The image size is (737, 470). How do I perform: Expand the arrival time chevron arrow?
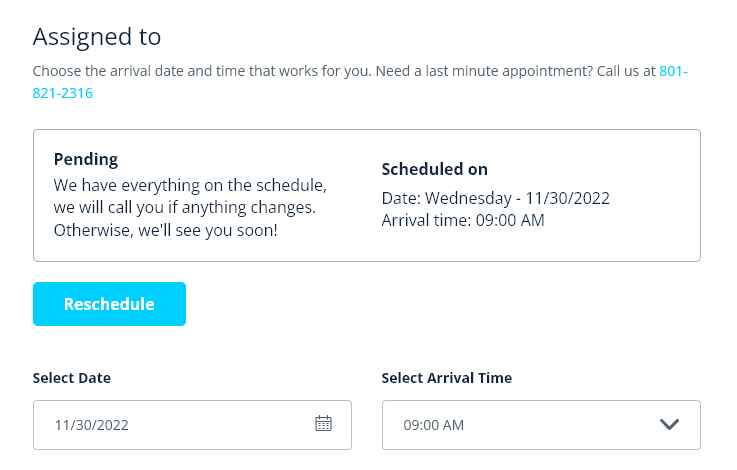[669, 425]
